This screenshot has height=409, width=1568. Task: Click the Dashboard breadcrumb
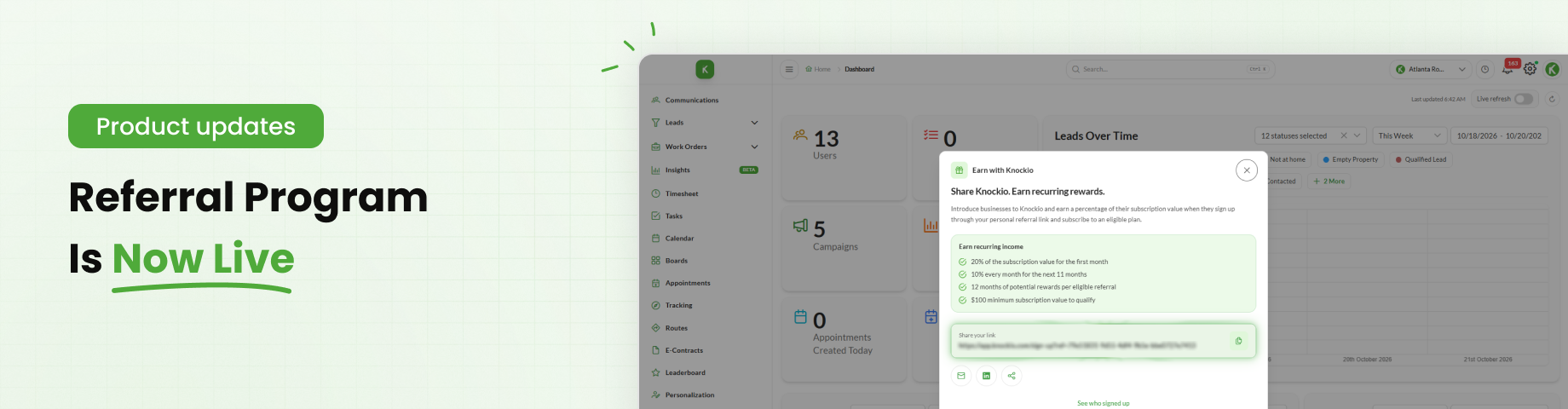859,69
